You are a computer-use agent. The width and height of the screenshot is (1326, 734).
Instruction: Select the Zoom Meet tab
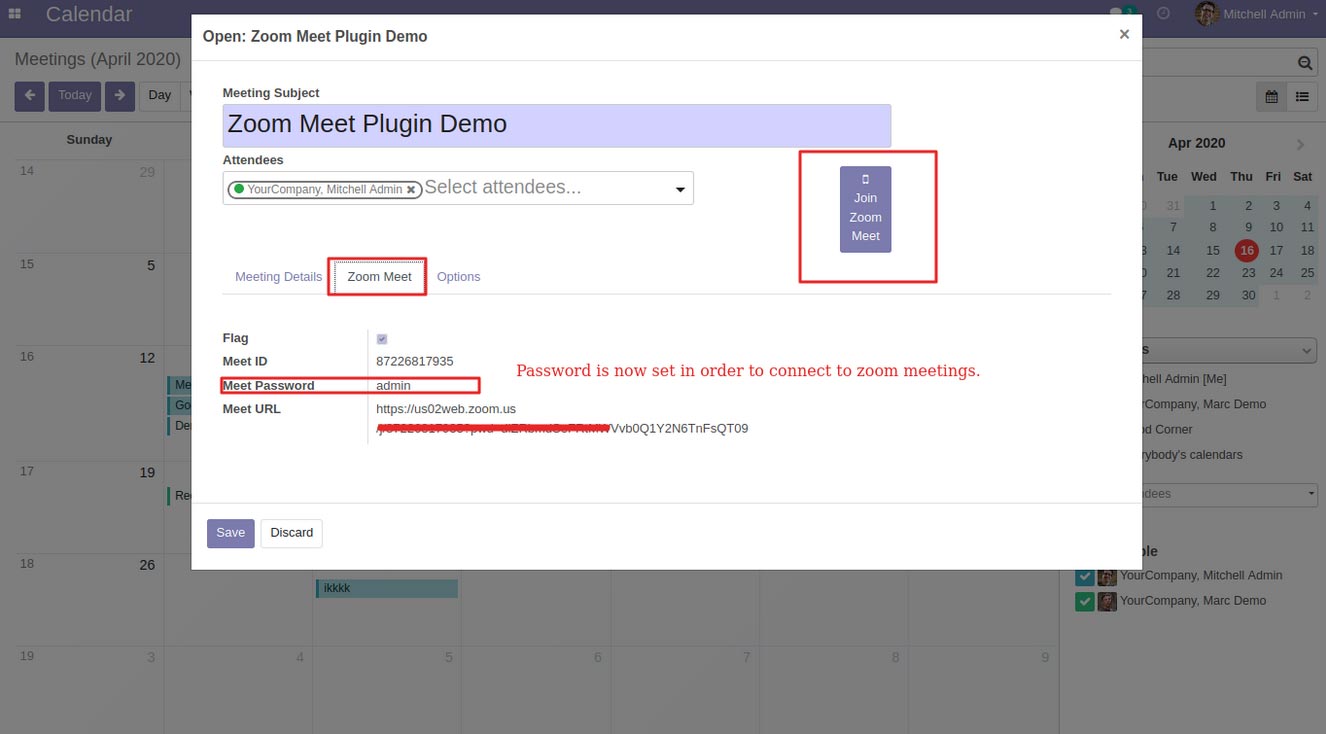(379, 277)
